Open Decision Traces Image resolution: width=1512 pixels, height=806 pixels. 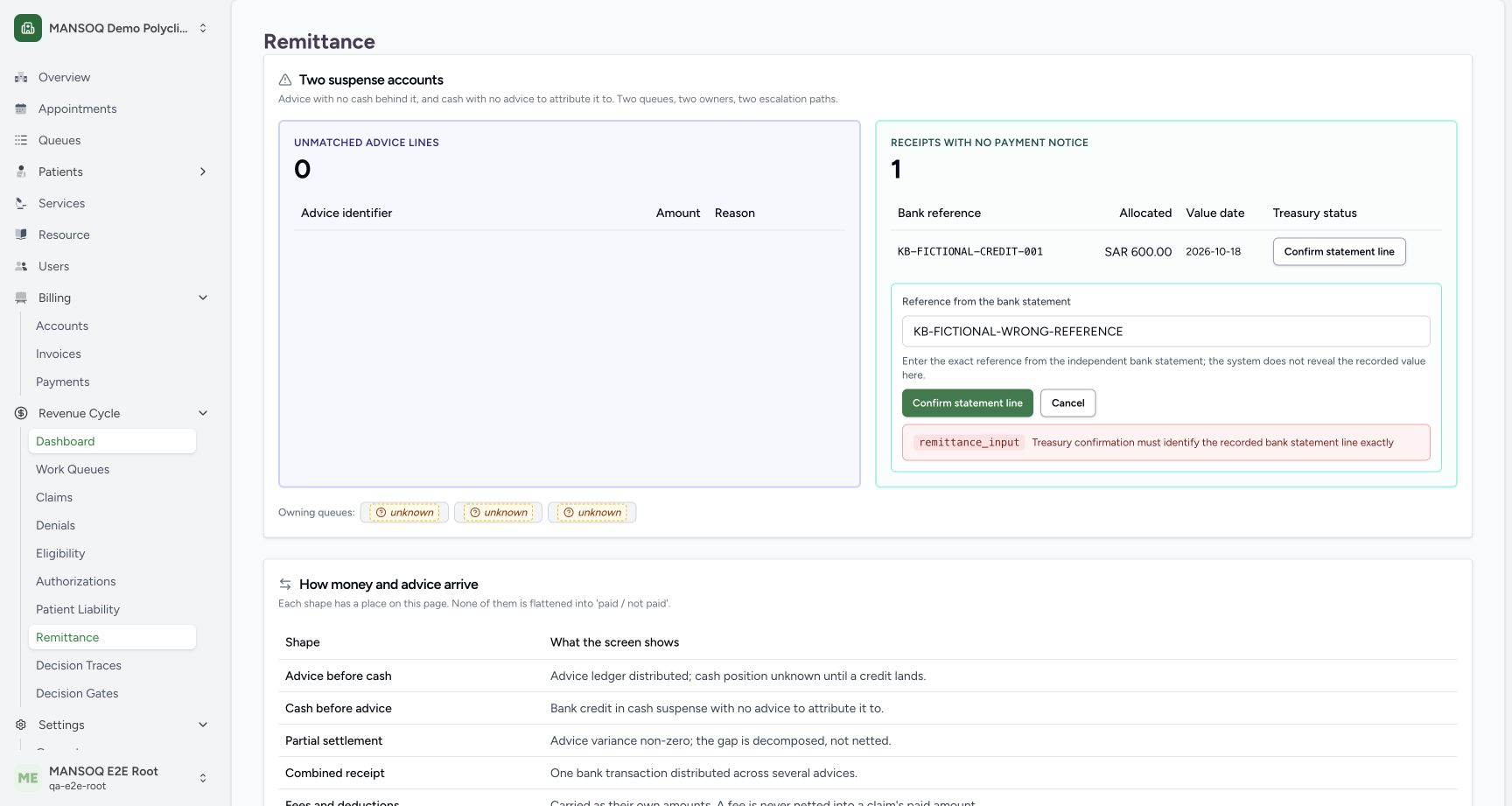112,666
